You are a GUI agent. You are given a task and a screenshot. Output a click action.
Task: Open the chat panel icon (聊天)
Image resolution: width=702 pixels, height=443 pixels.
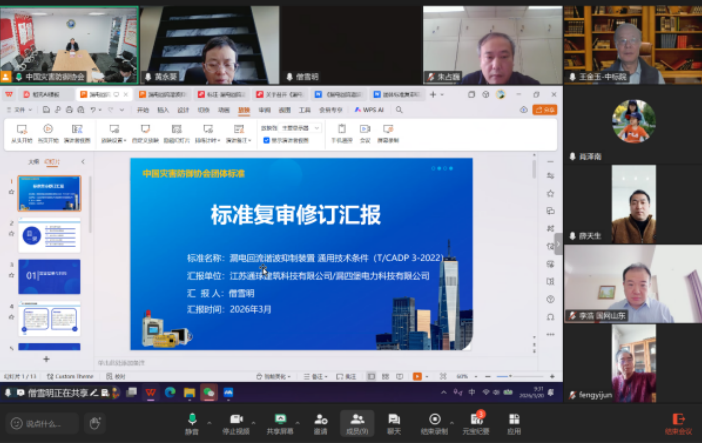click(394, 419)
